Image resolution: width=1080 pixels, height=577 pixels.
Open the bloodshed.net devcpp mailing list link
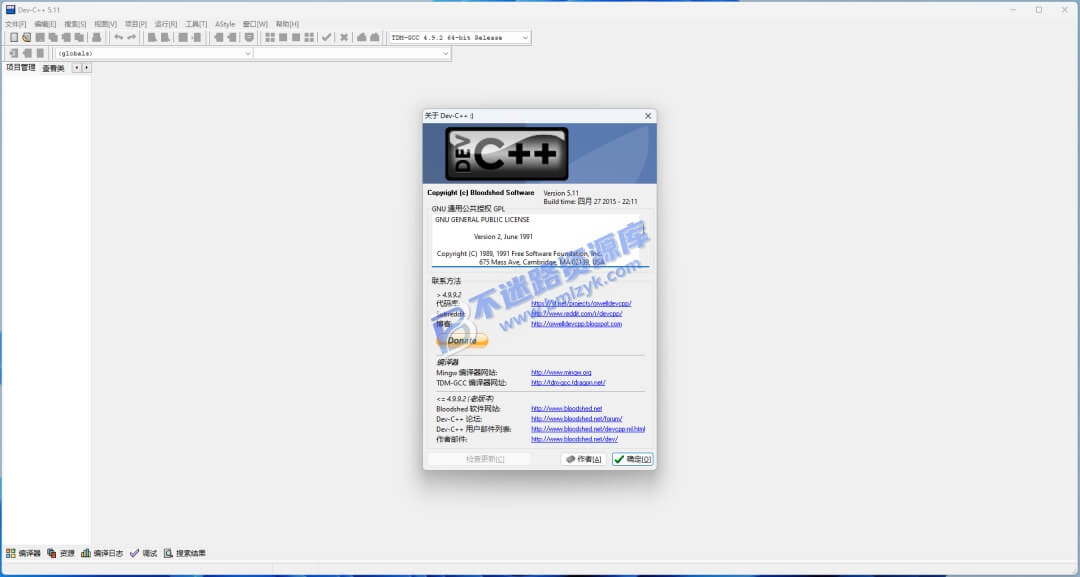coord(588,429)
